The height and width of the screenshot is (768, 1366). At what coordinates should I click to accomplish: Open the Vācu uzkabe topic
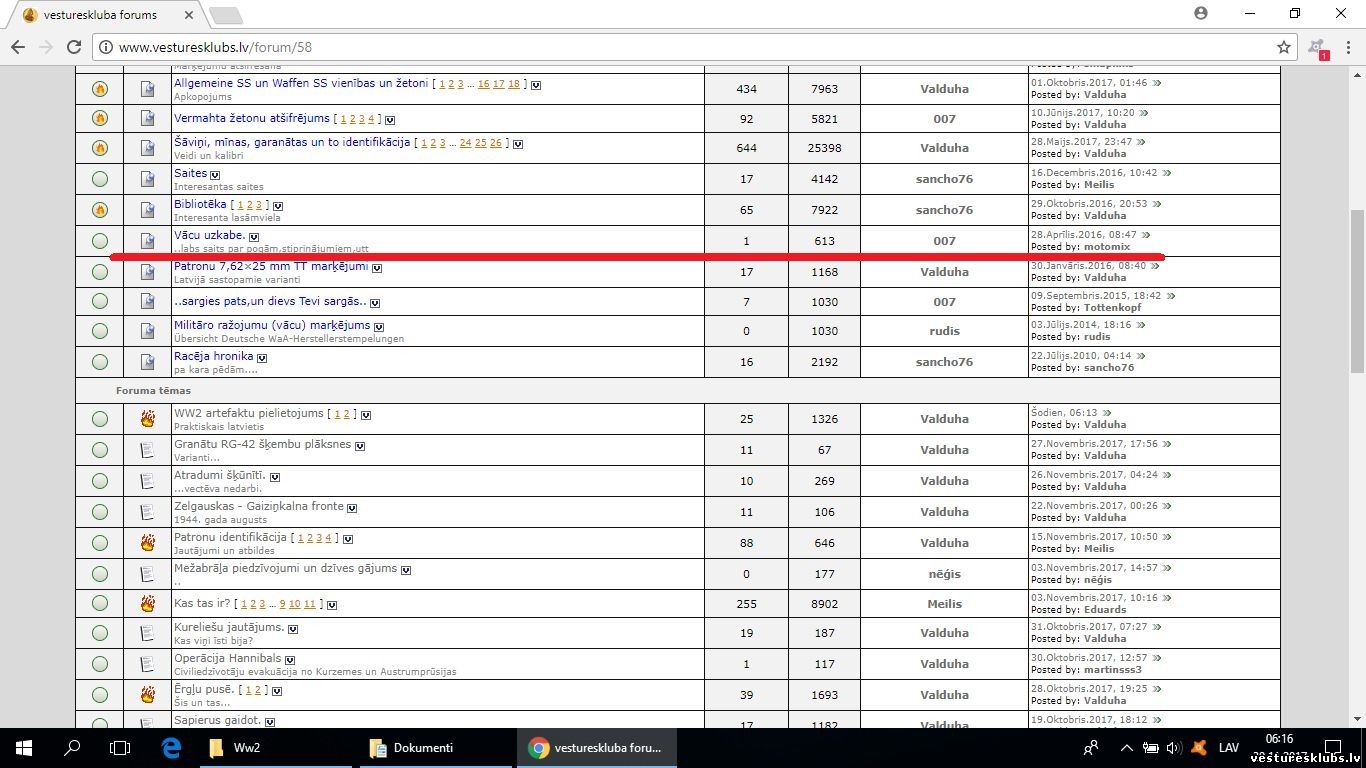click(x=209, y=235)
